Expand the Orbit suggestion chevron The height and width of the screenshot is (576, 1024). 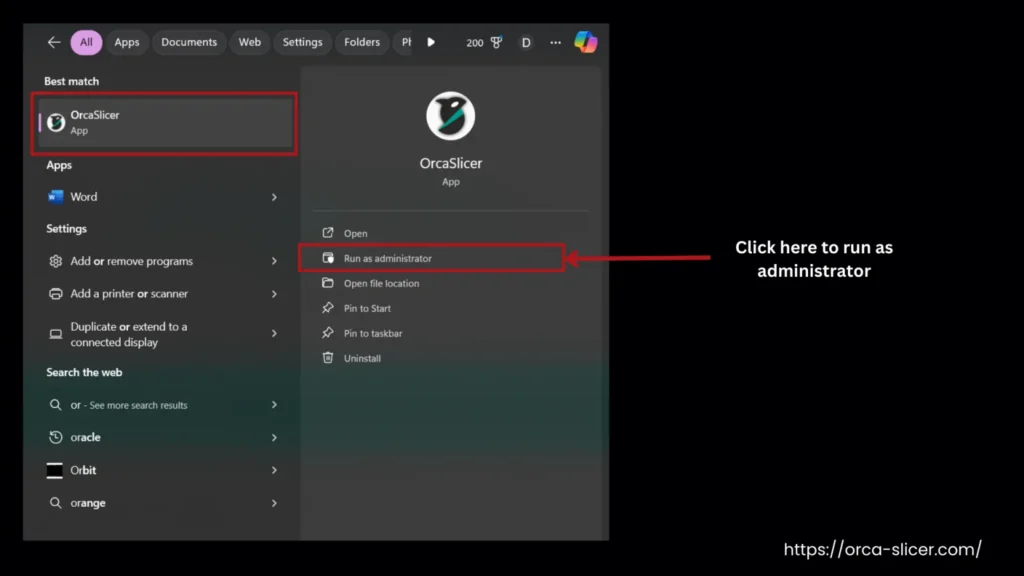click(x=274, y=470)
